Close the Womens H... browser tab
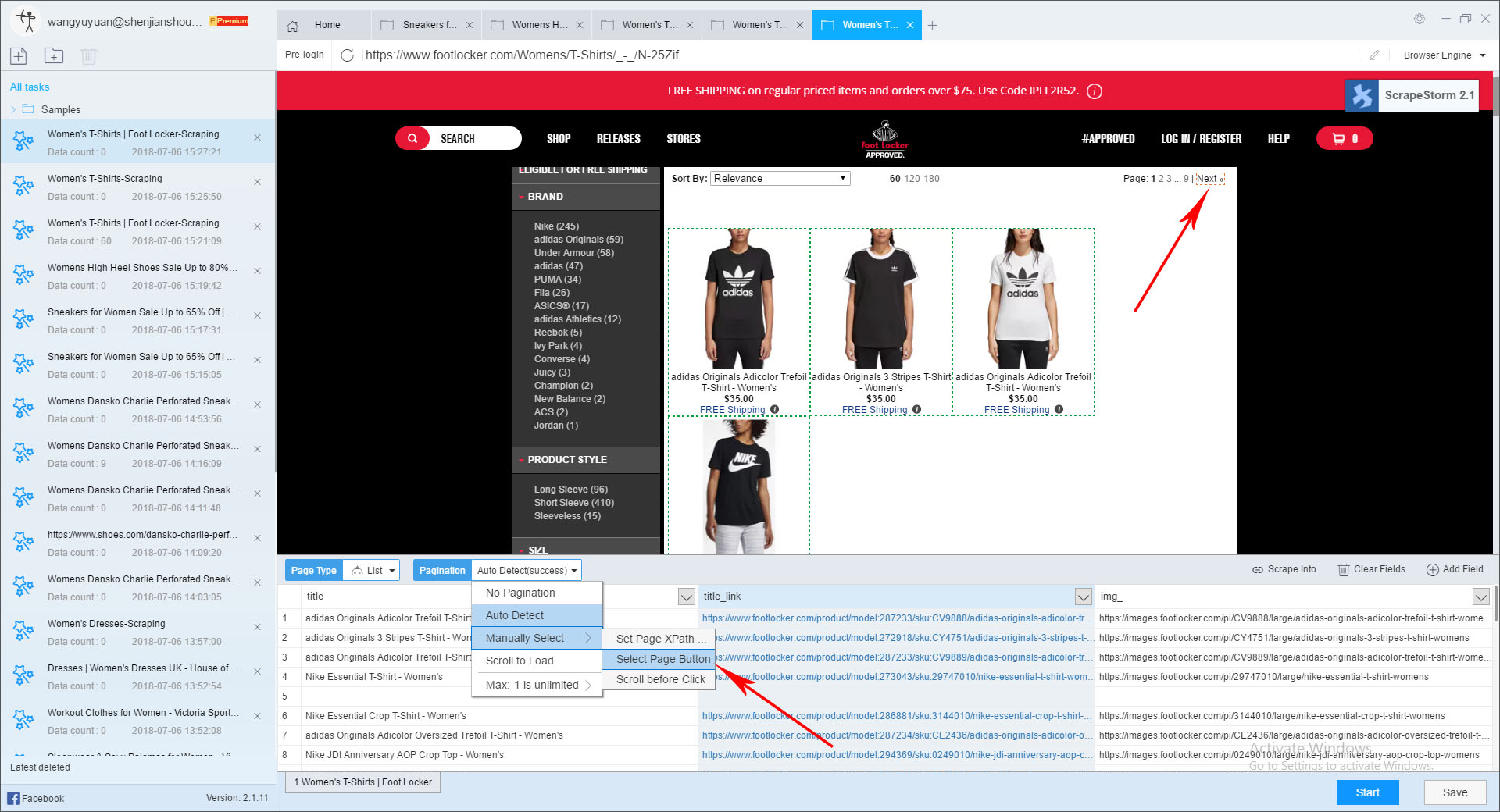 [580, 25]
